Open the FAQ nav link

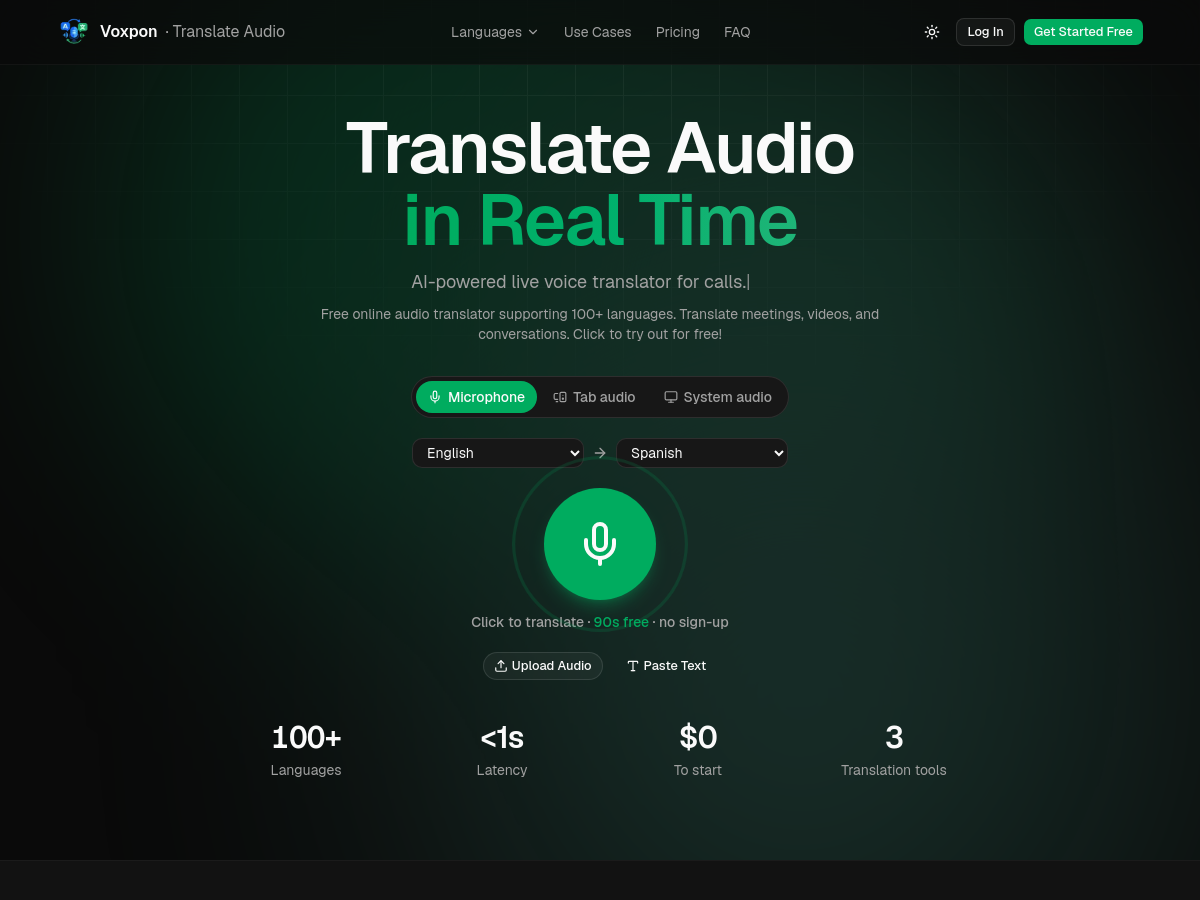pyautogui.click(x=737, y=32)
